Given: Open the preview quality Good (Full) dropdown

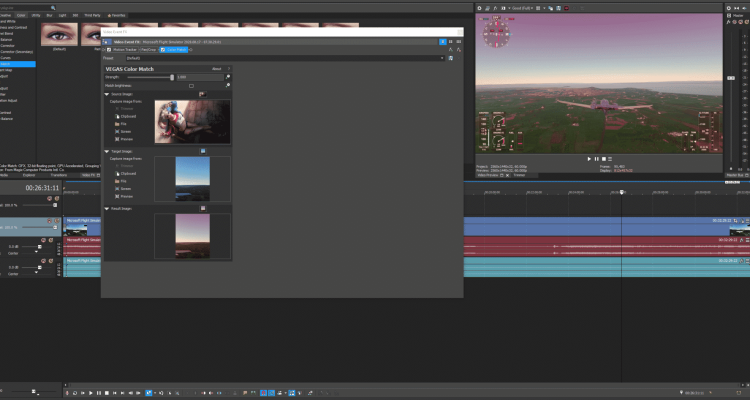Looking at the screenshot, I should (522, 8).
